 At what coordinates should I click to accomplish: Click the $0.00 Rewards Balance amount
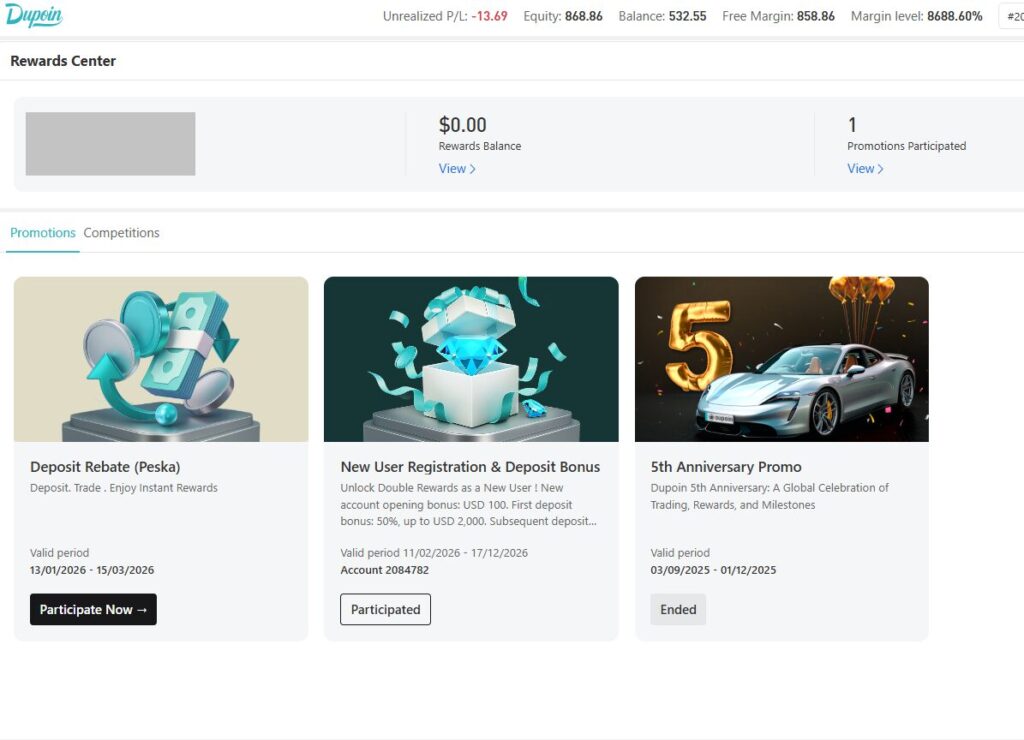pyautogui.click(x=462, y=125)
